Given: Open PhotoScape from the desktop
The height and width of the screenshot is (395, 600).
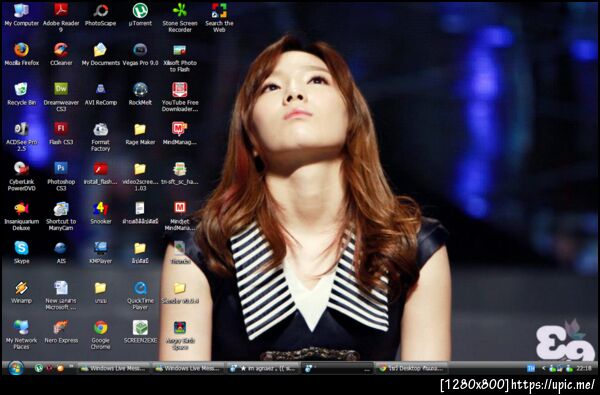Looking at the screenshot, I should (x=101, y=15).
